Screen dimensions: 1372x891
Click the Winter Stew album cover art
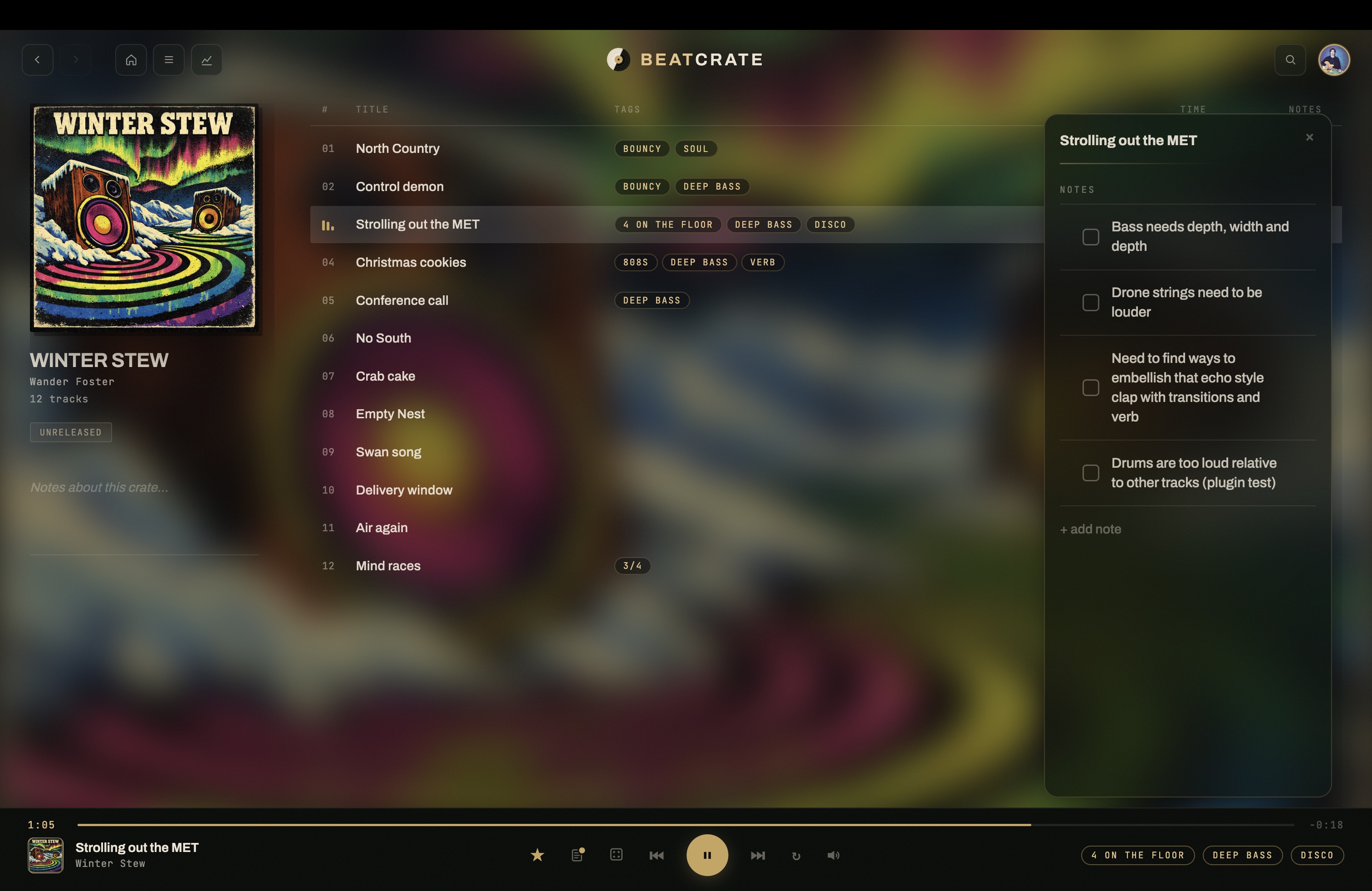pyautogui.click(x=144, y=217)
